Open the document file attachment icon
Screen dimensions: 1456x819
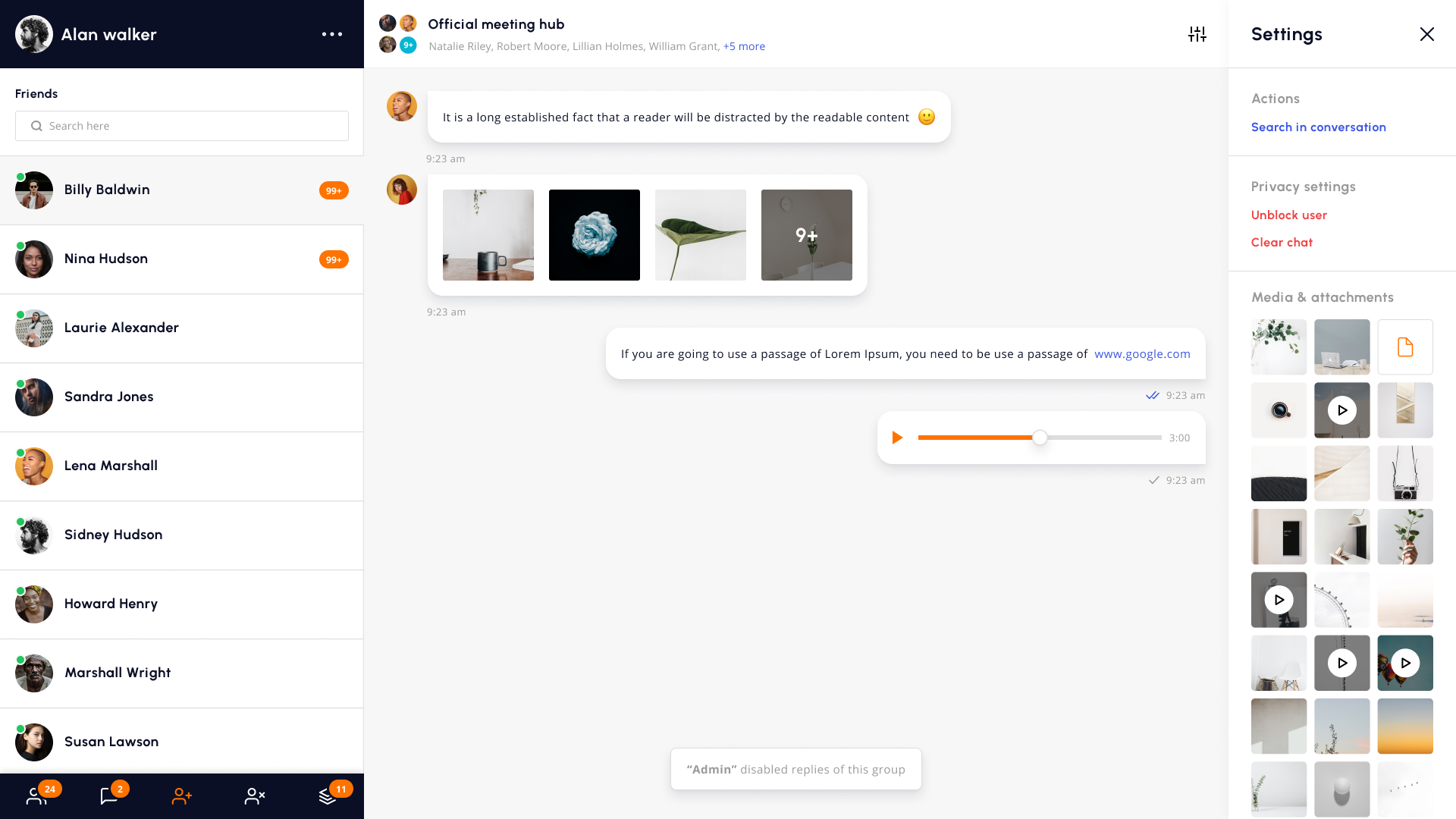(x=1404, y=347)
